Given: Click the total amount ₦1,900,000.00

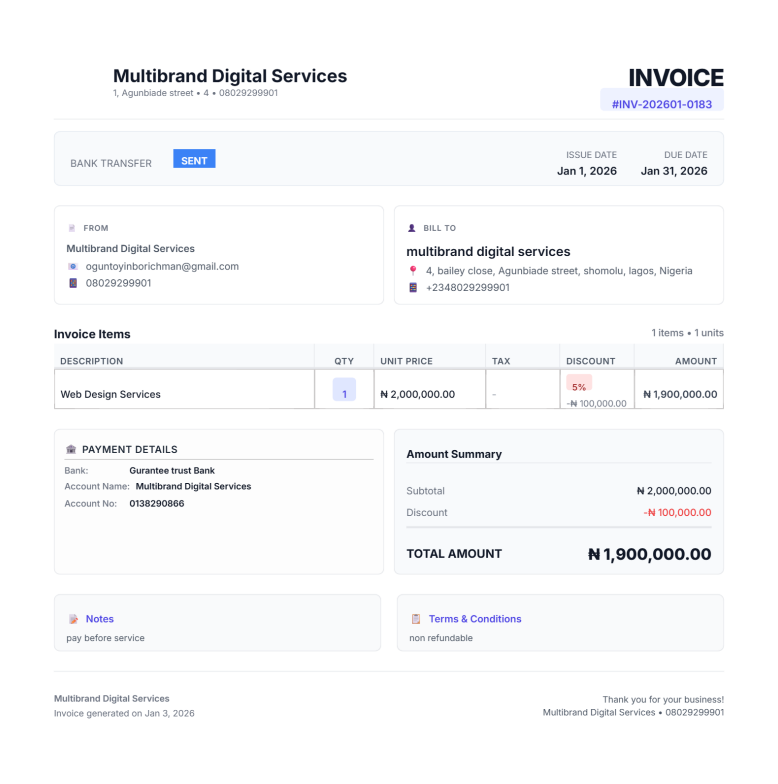Looking at the screenshot, I should click(x=649, y=554).
